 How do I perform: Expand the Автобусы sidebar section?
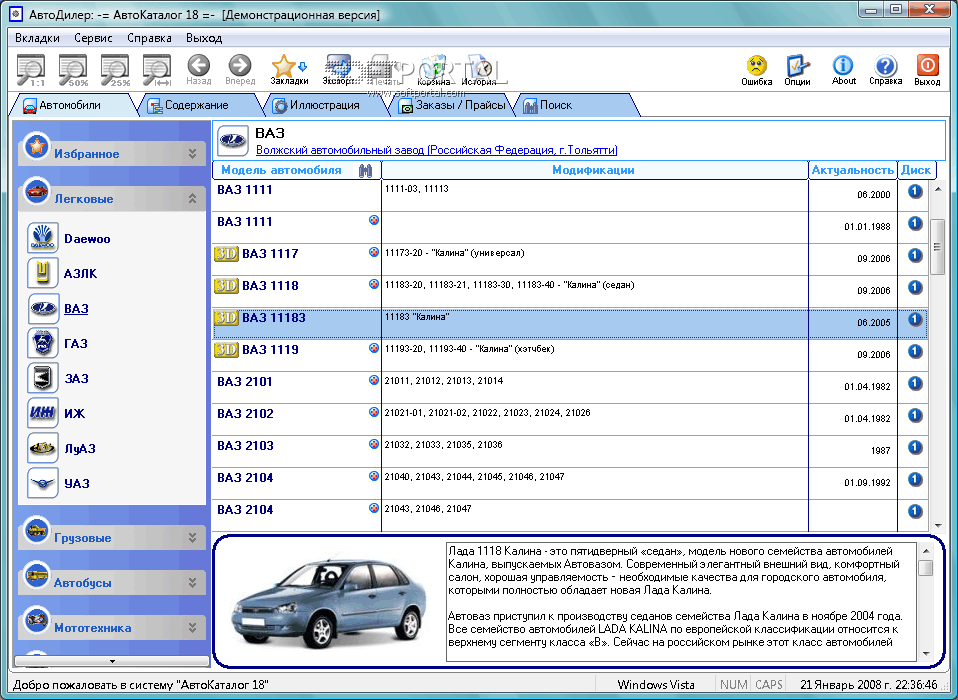[193, 583]
